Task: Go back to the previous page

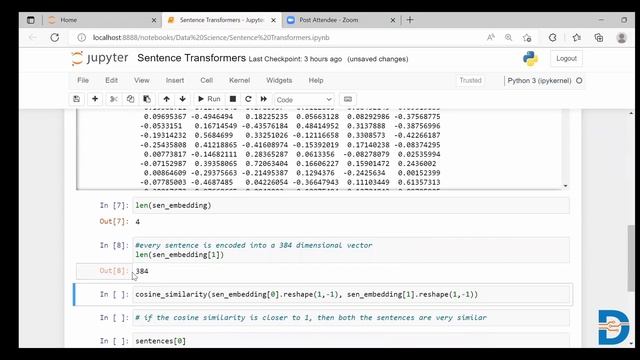Action: click(33, 38)
